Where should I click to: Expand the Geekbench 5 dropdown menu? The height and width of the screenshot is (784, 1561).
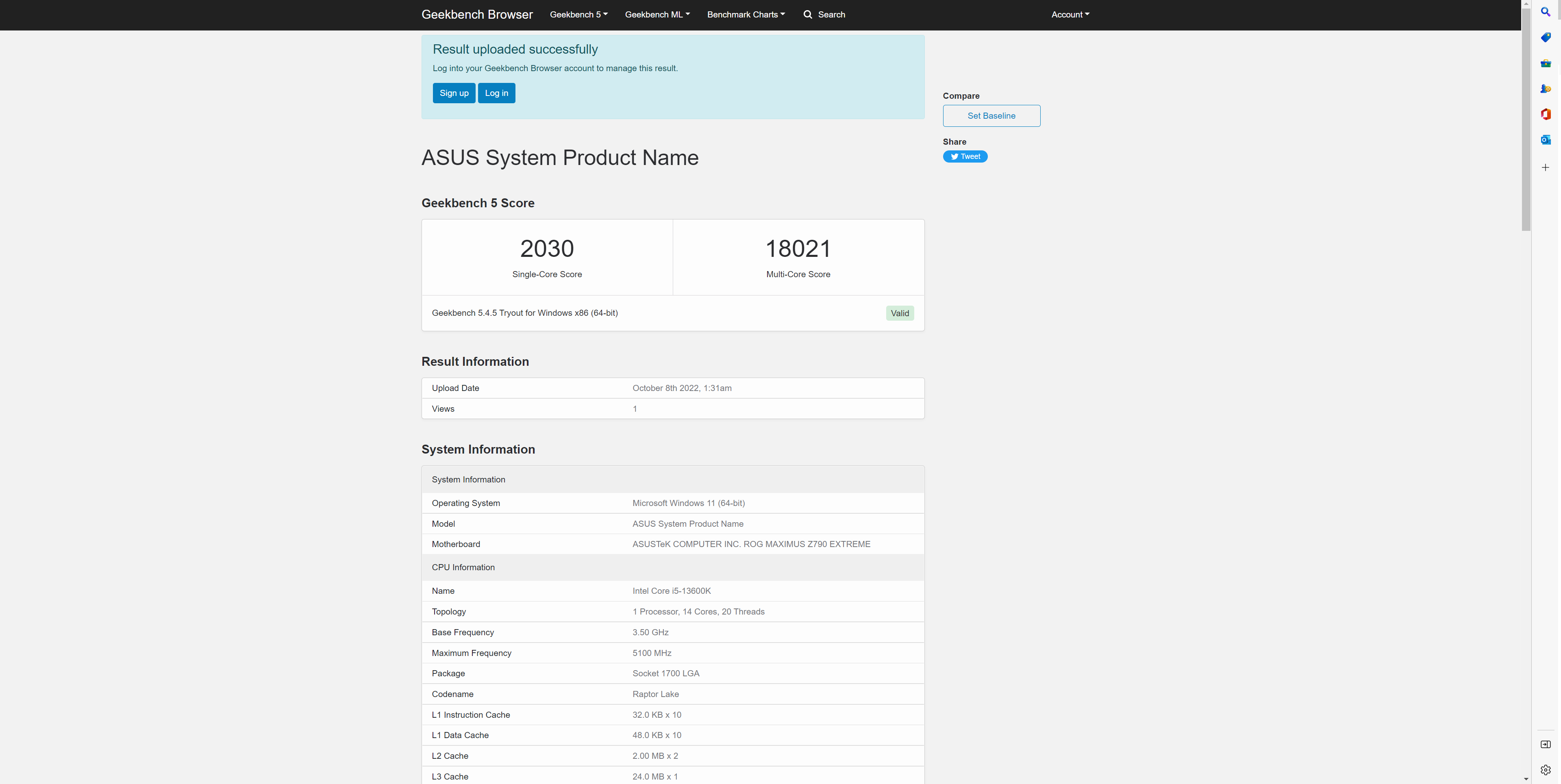578,15
